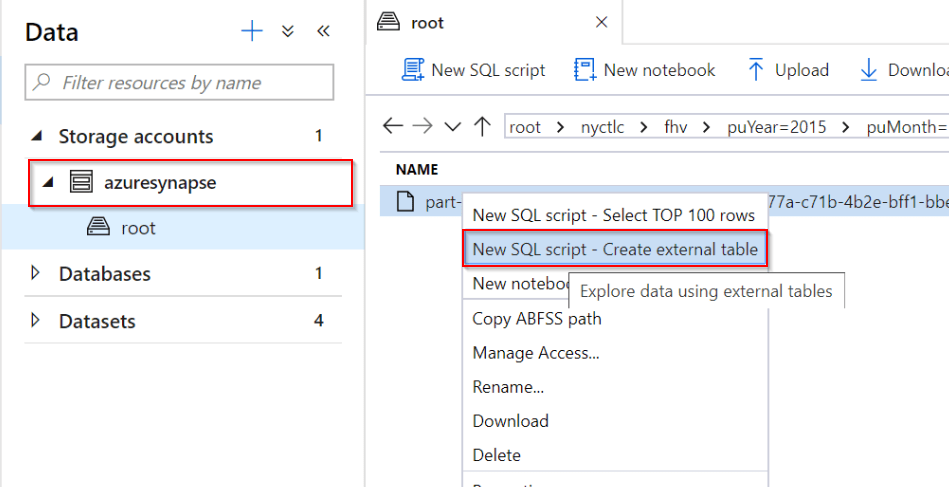Click nyctlc in the breadcrumb path
This screenshot has height=487, width=949.
coord(602,127)
